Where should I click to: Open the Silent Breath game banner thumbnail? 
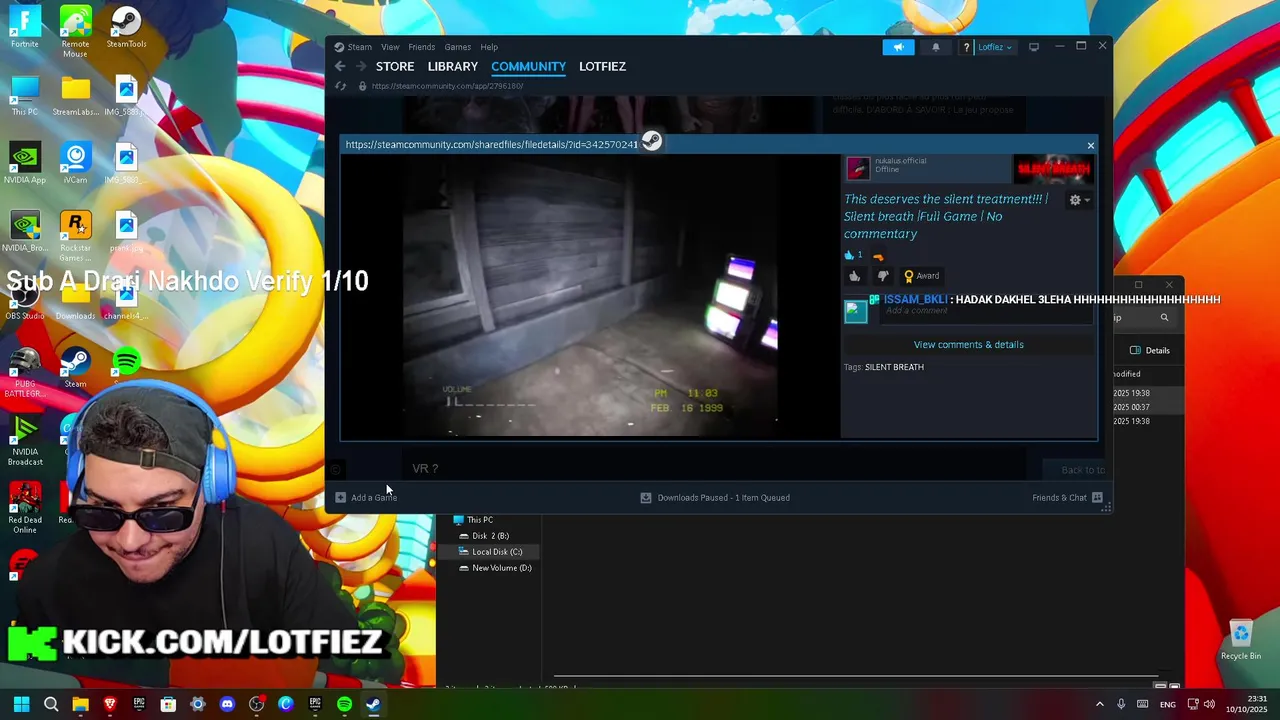[x=1053, y=170]
